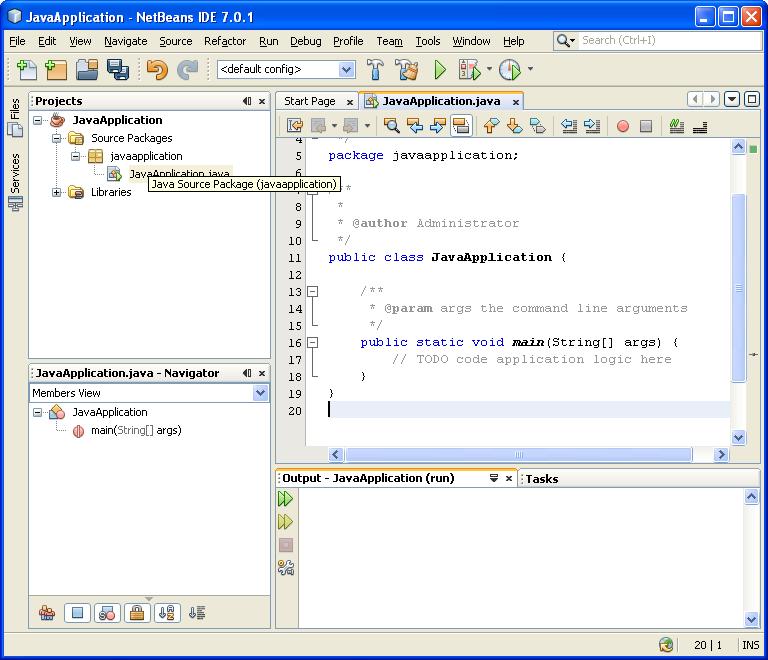Screen dimensions: 768x660
Task: Toggle Show Non-Public Members lock filter
Action: tap(137, 613)
